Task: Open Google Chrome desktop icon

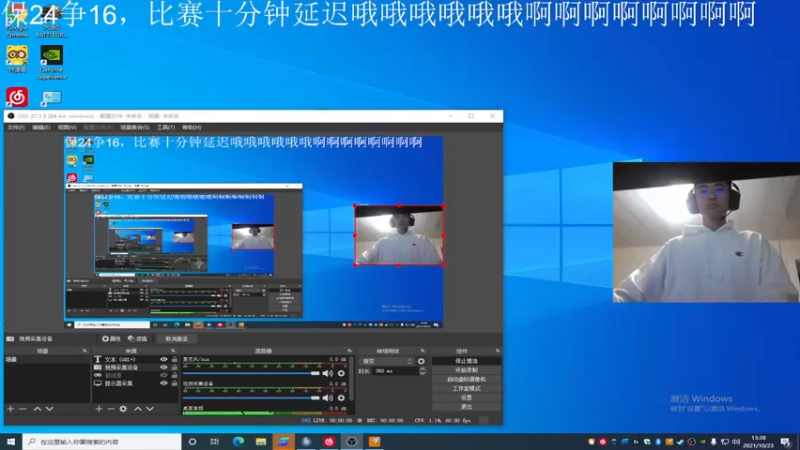Action: (17, 19)
